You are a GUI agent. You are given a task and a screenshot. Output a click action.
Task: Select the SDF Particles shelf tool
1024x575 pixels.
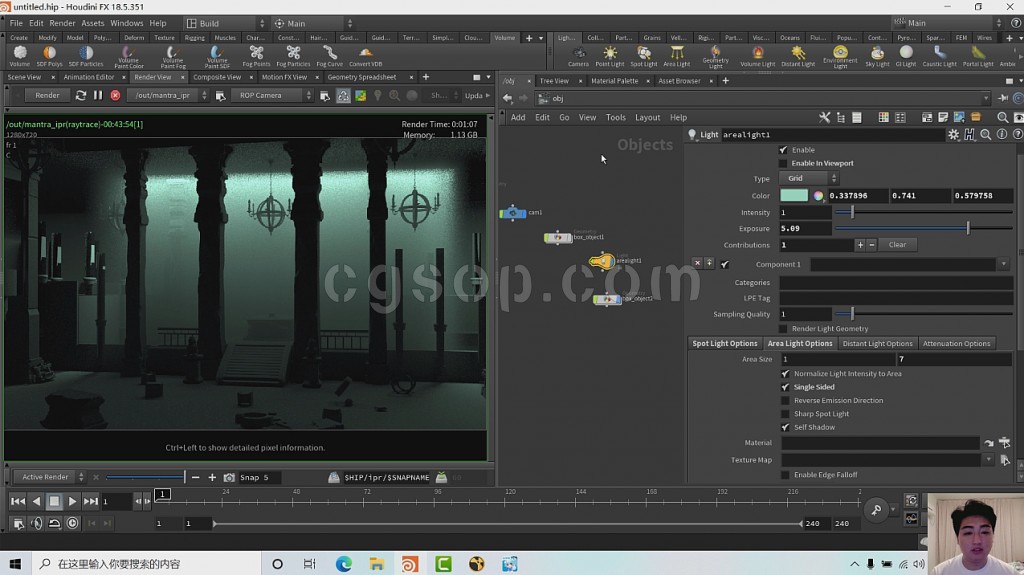point(86,56)
